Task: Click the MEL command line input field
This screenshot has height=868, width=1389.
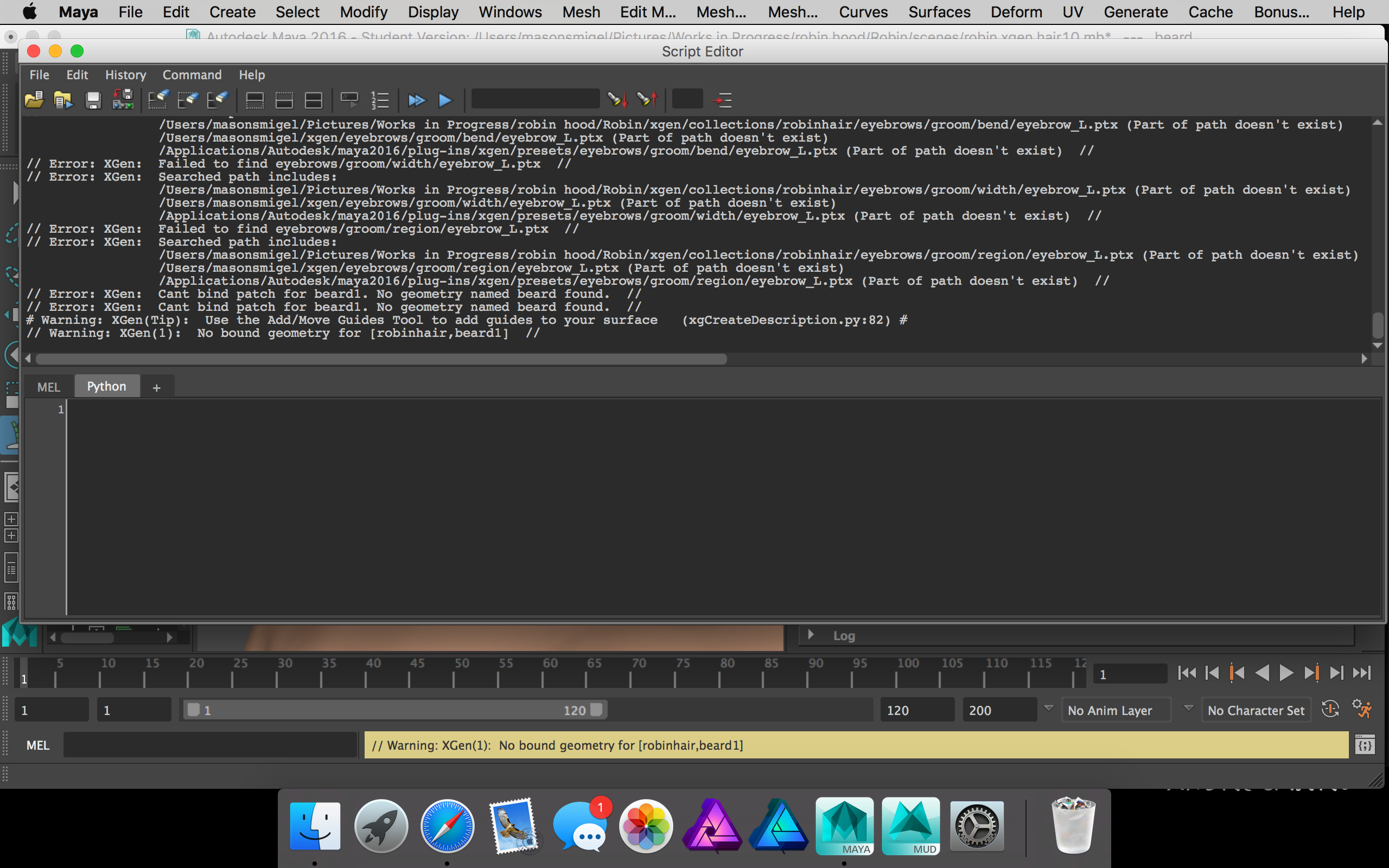Action: pyautogui.click(x=210, y=744)
